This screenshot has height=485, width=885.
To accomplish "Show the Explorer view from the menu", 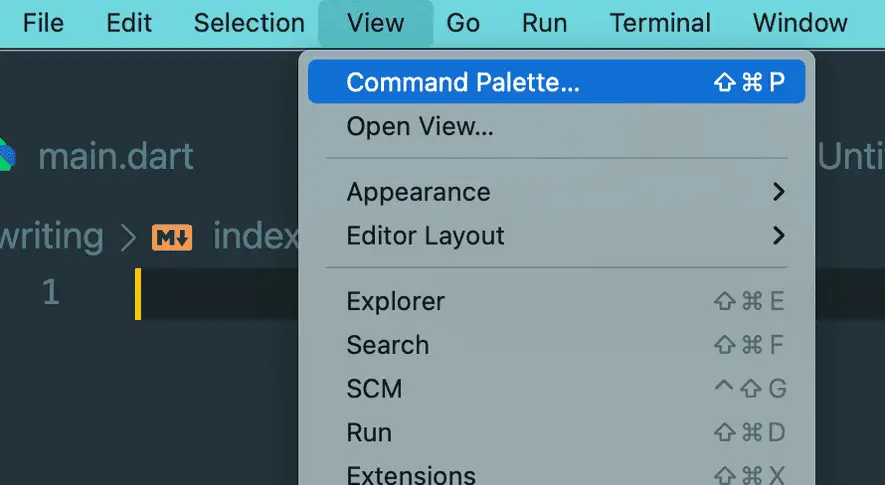I will click(557, 301).
